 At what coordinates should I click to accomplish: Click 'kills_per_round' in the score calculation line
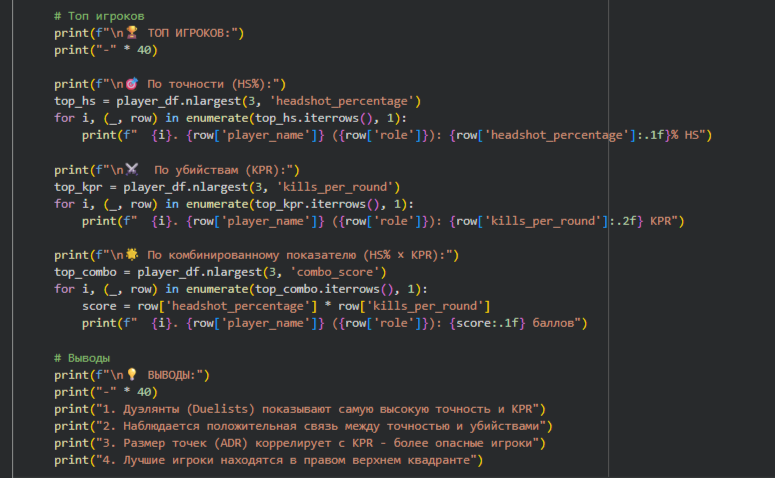[x=425, y=306]
